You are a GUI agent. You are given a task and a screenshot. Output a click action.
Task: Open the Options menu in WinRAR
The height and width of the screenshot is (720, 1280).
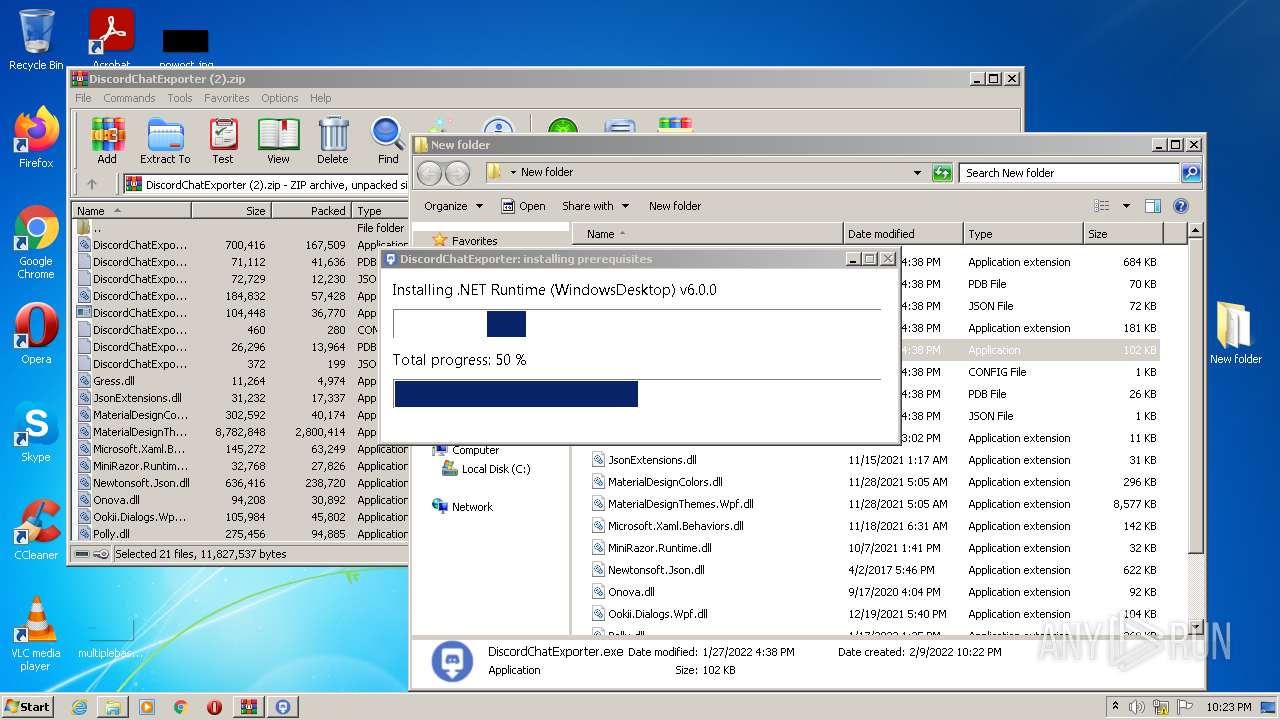point(280,98)
